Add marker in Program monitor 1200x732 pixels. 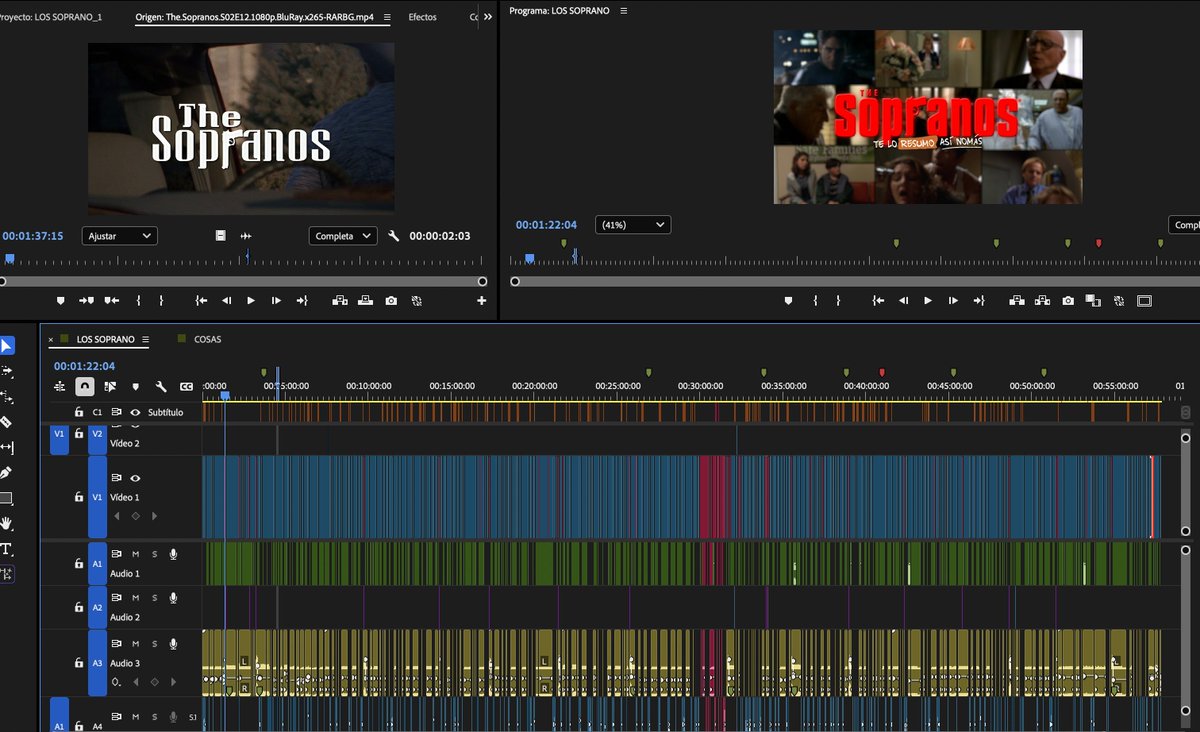tap(788, 300)
